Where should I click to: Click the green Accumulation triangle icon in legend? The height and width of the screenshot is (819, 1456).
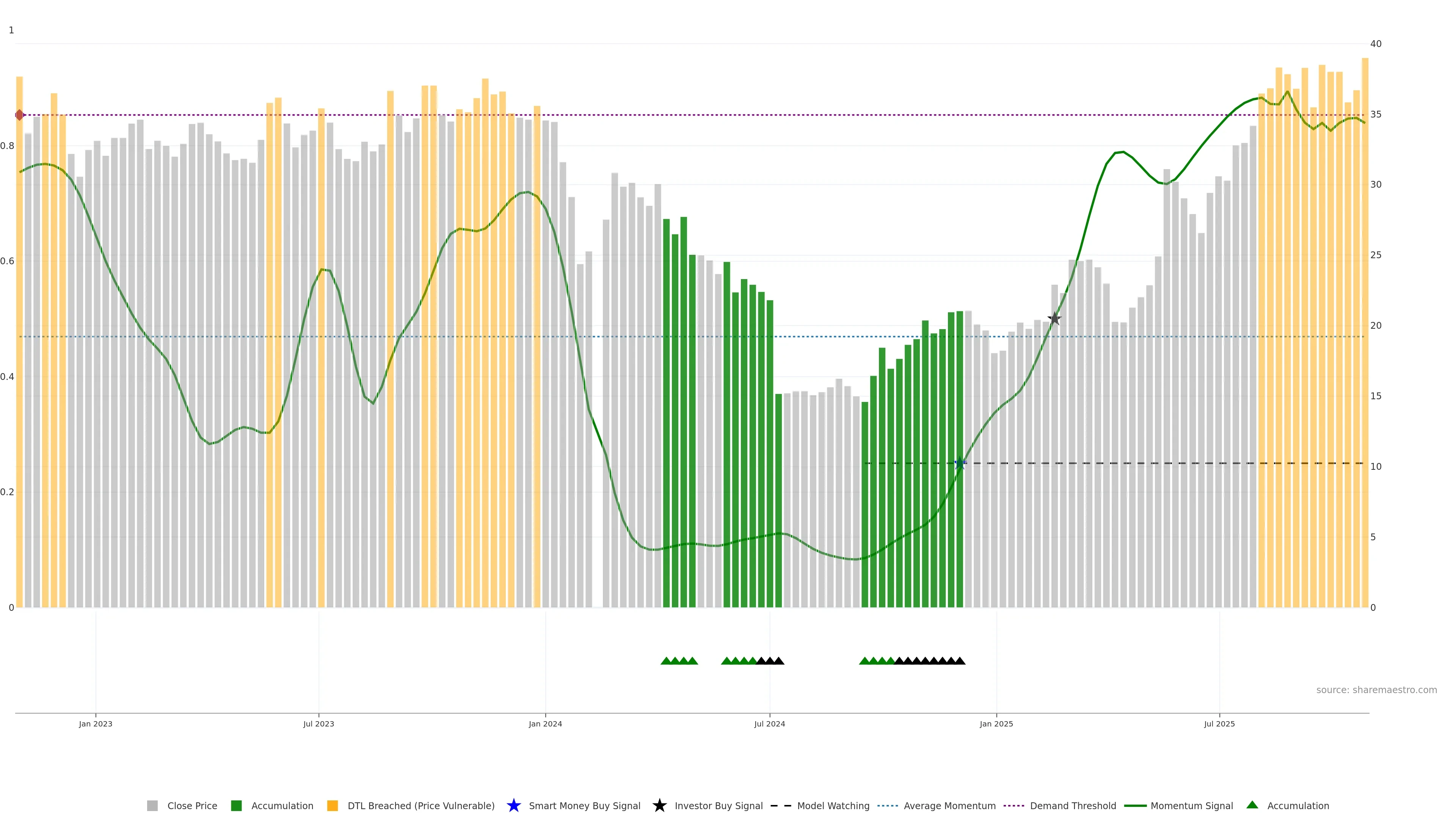(1252, 805)
